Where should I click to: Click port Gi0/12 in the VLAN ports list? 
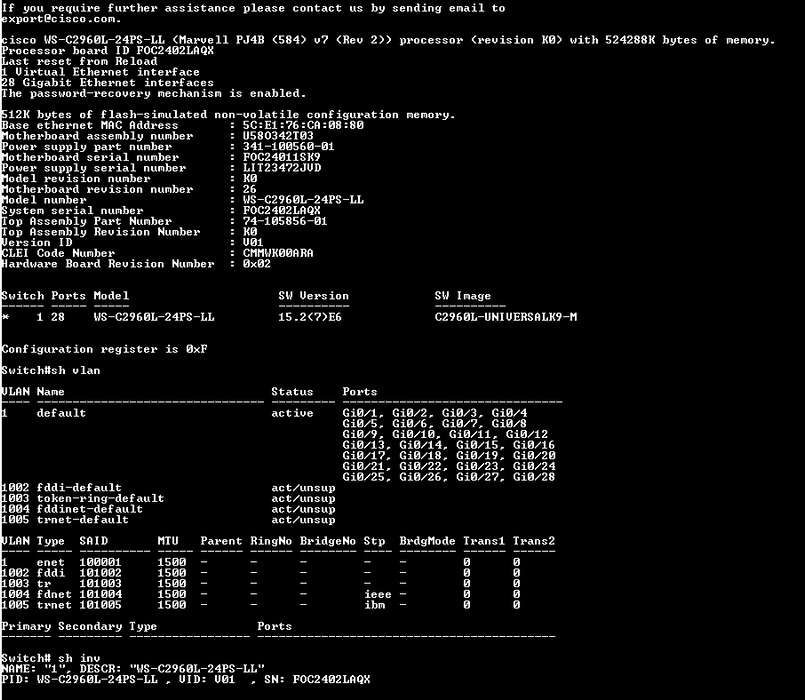click(527, 435)
